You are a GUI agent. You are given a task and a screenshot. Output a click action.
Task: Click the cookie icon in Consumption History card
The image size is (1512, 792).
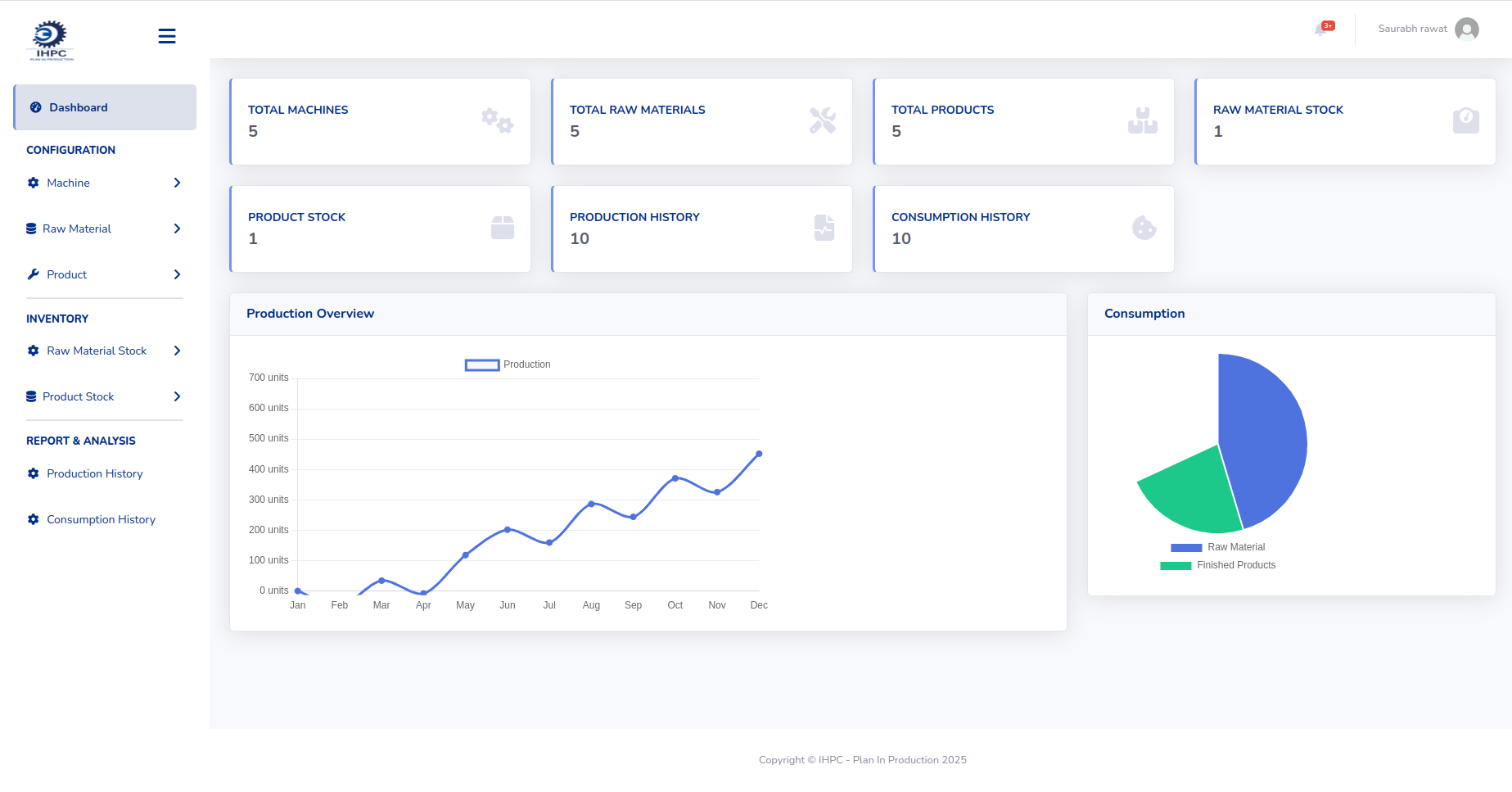point(1144,229)
